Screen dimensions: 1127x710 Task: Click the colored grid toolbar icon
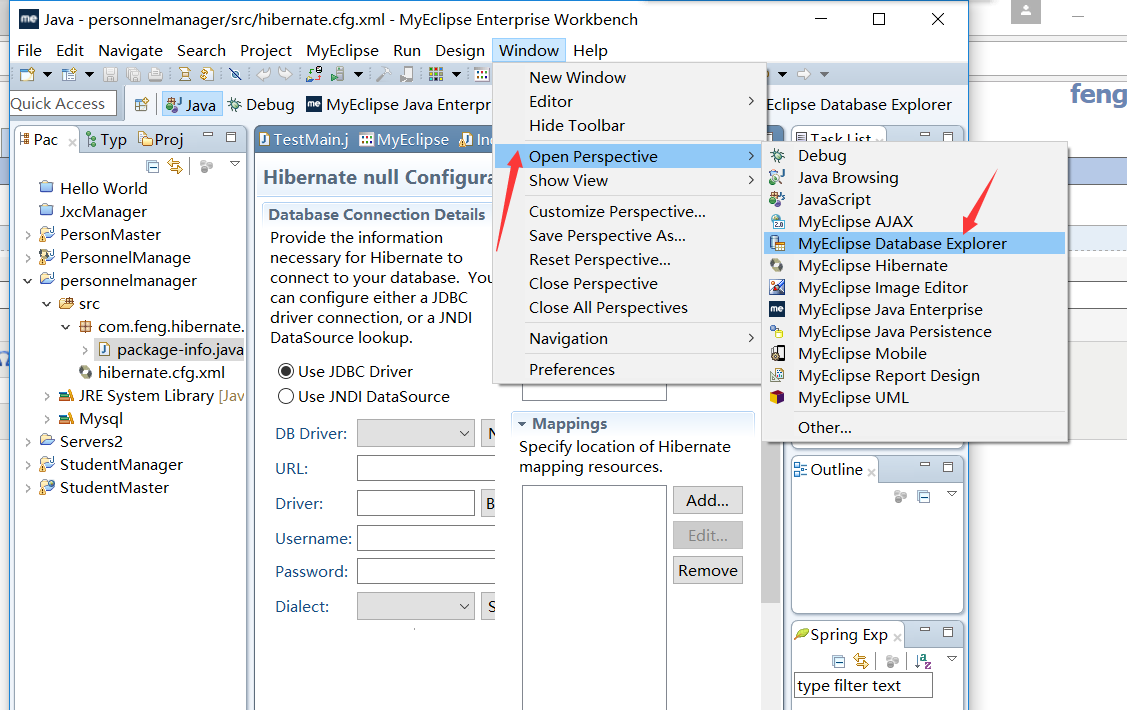pyautogui.click(x=436, y=74)
